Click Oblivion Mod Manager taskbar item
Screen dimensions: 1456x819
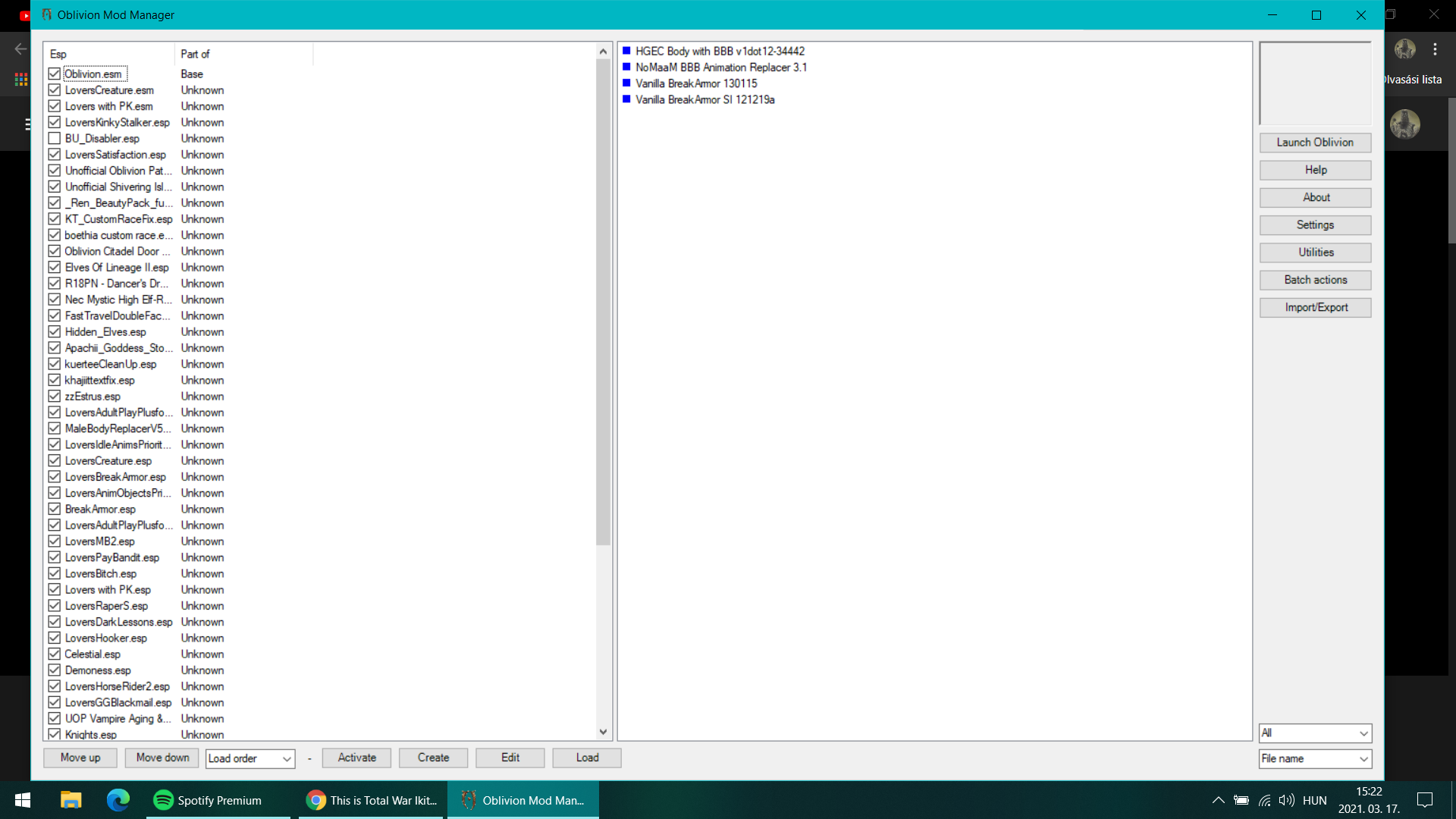pos(523,800)
